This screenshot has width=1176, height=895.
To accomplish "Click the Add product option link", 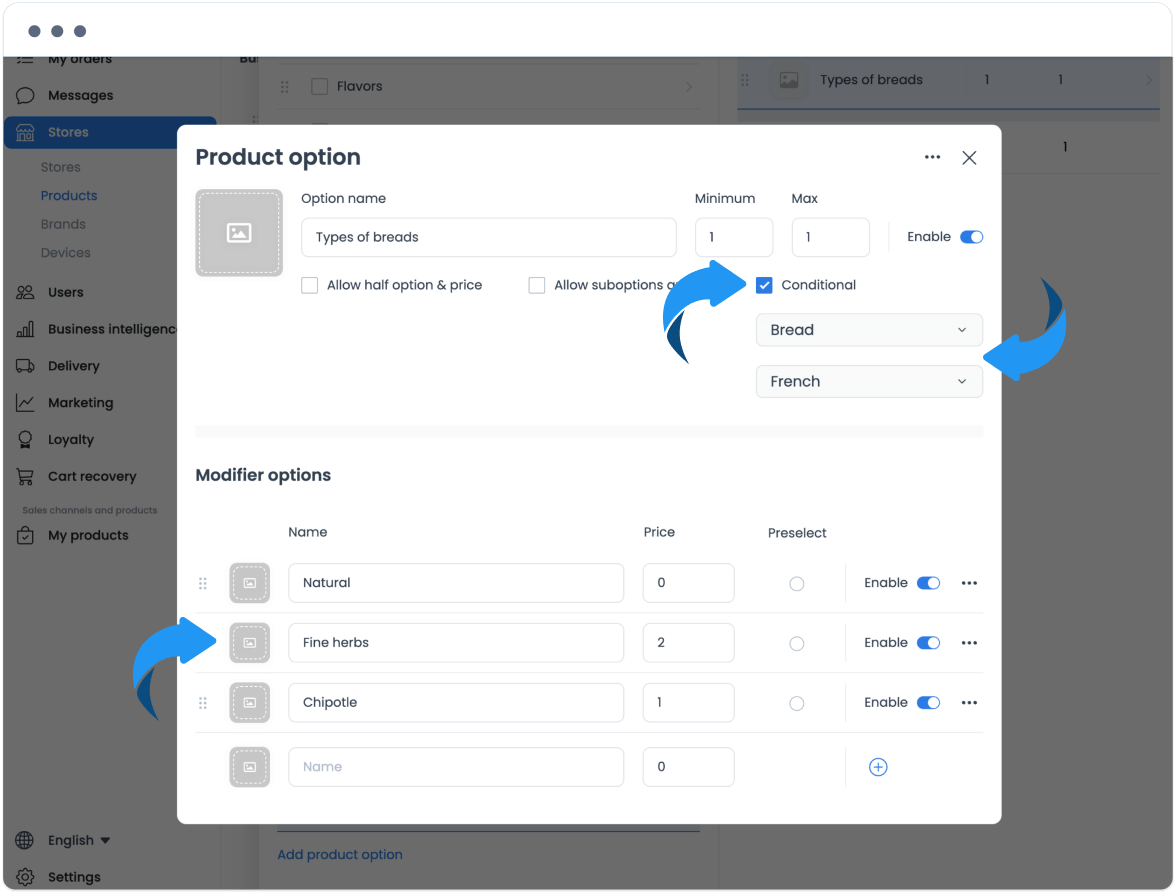I will (340, 855).
